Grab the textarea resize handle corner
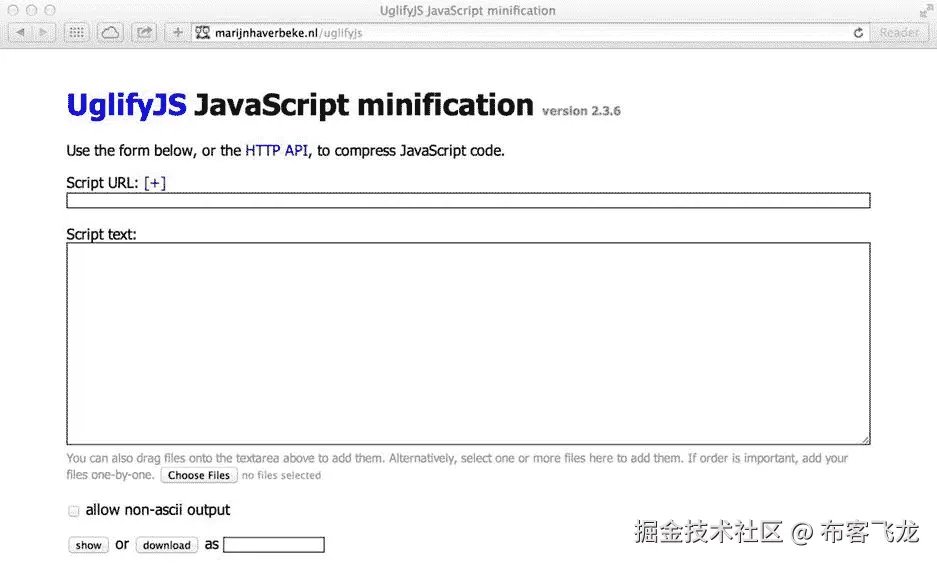 point(865,440)
